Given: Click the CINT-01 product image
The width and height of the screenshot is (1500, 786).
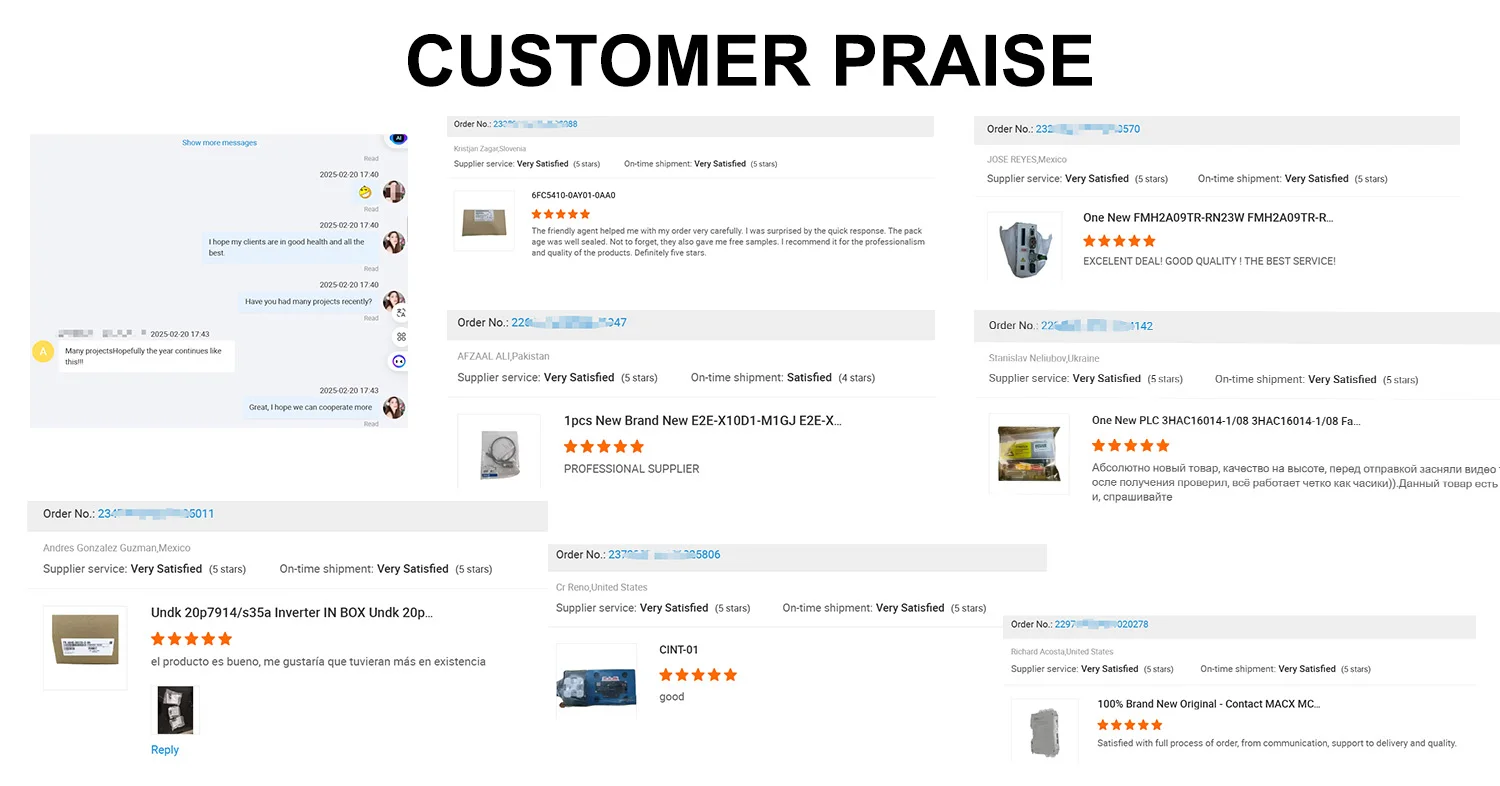Looking at the screenshot, I should [596, 680].
